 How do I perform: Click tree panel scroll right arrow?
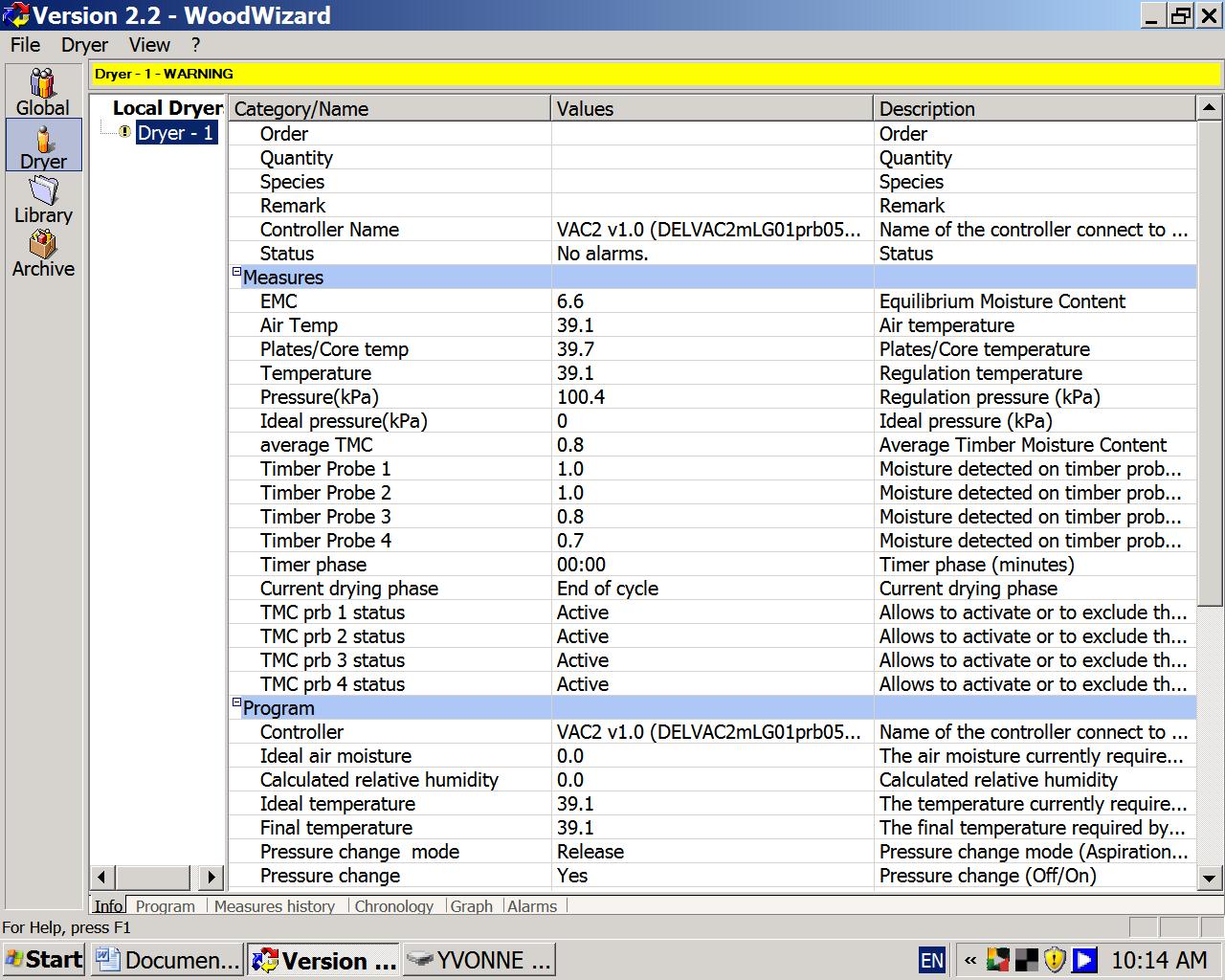pos(212,877)
